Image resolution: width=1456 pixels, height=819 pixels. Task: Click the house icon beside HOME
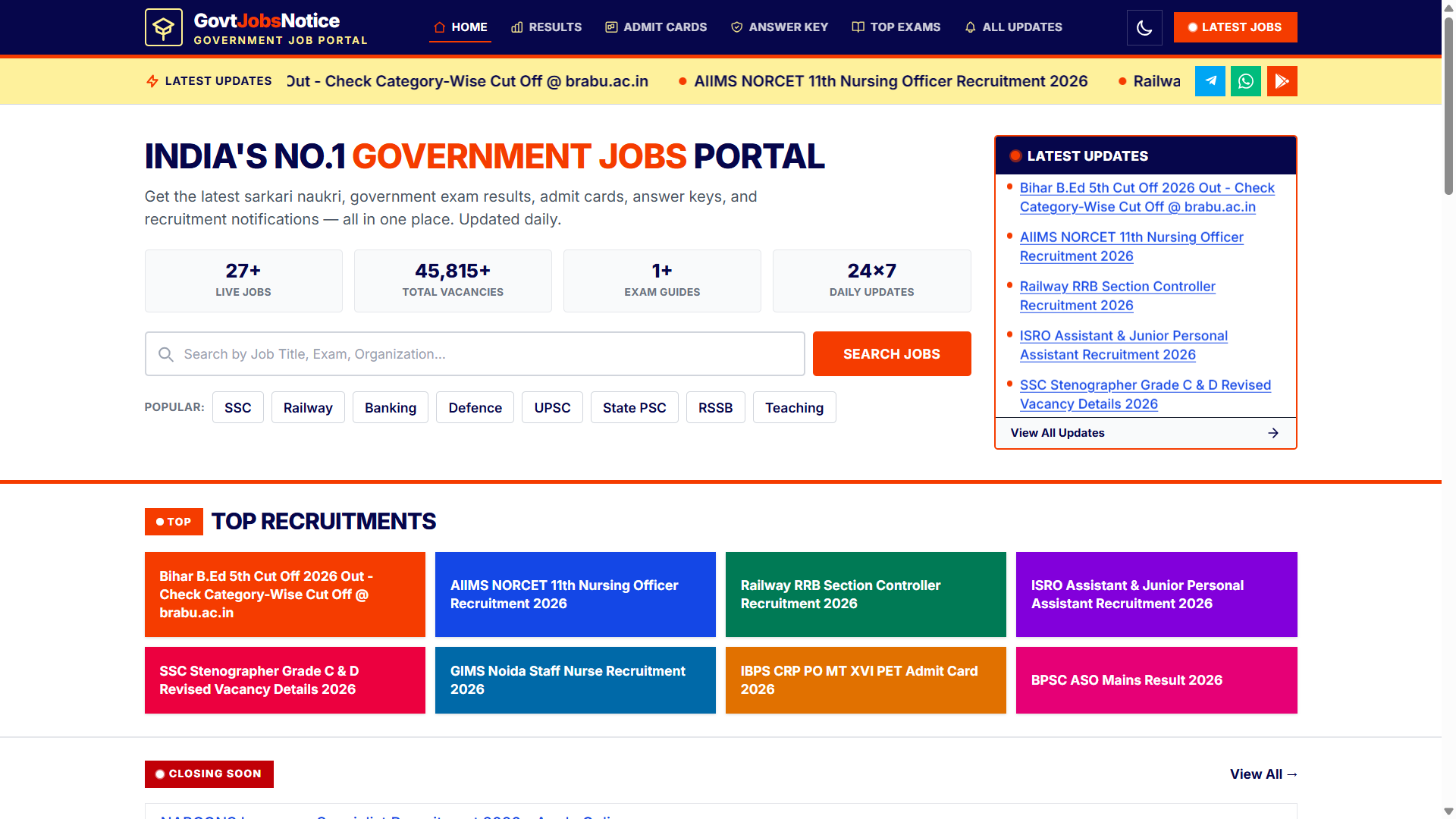coord(439,27)
